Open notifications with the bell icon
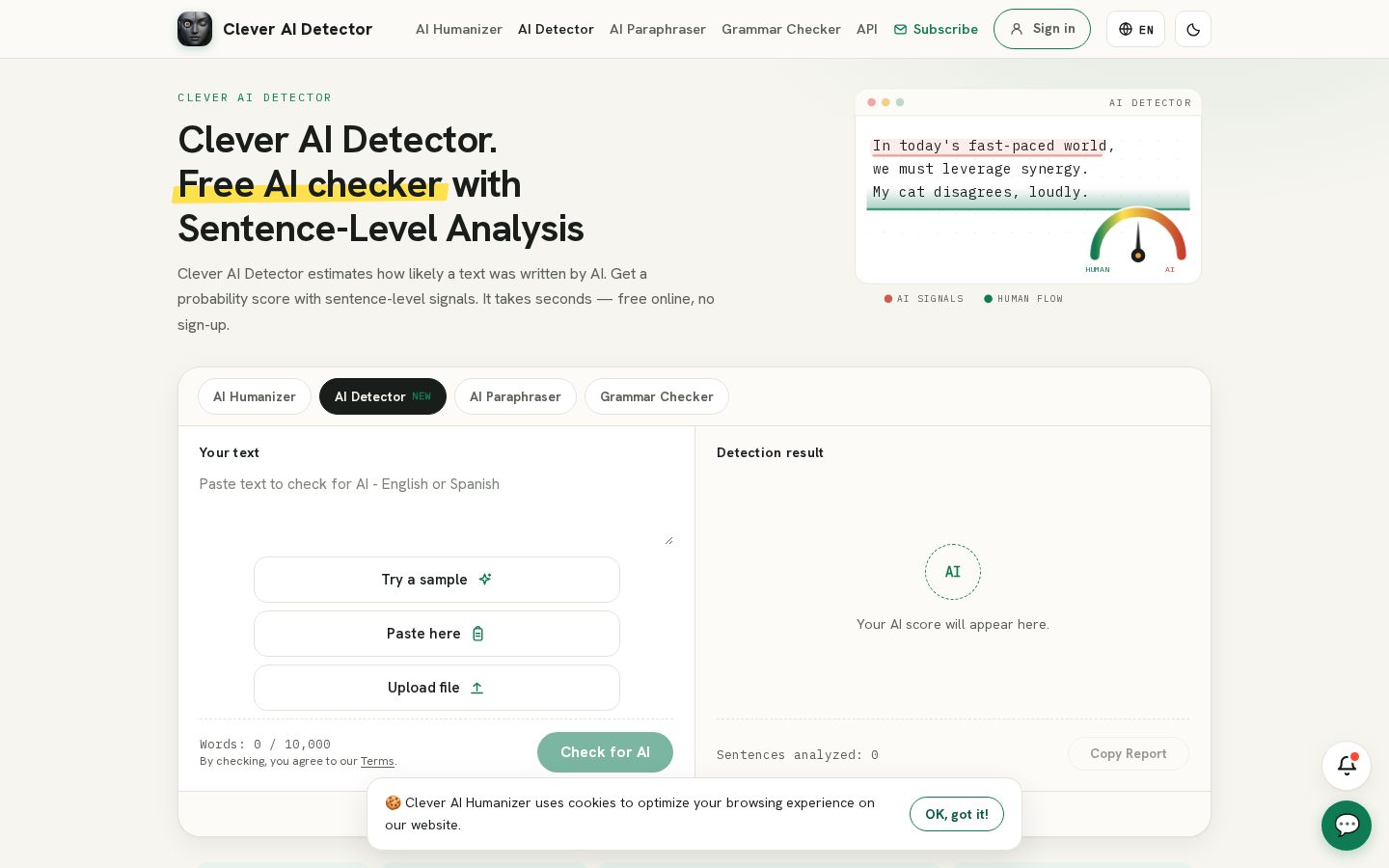1389x868 pixels. (x=1347, y=766)
